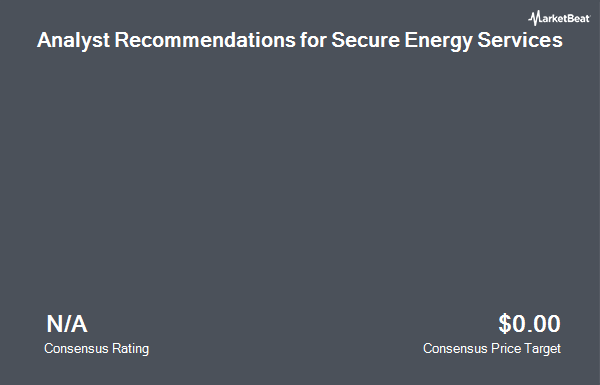Click the word 'Rating' under N/A
This screenshot has height=385, width=600.
[130, 349]
